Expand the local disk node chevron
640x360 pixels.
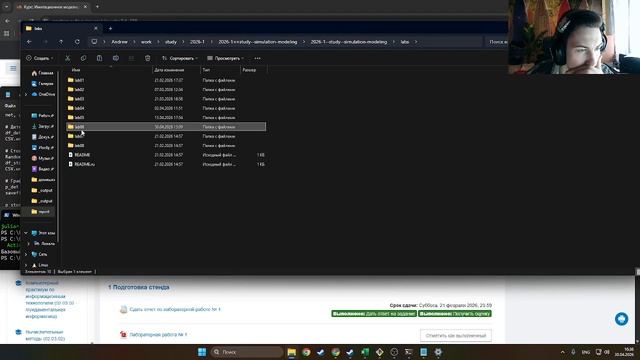[x=29, y=243]
